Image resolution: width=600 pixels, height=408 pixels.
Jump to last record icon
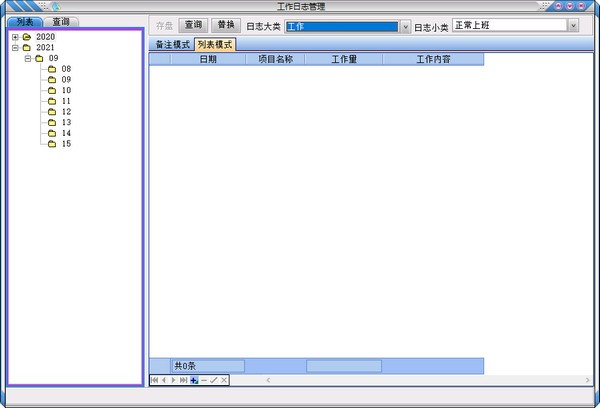183,380
